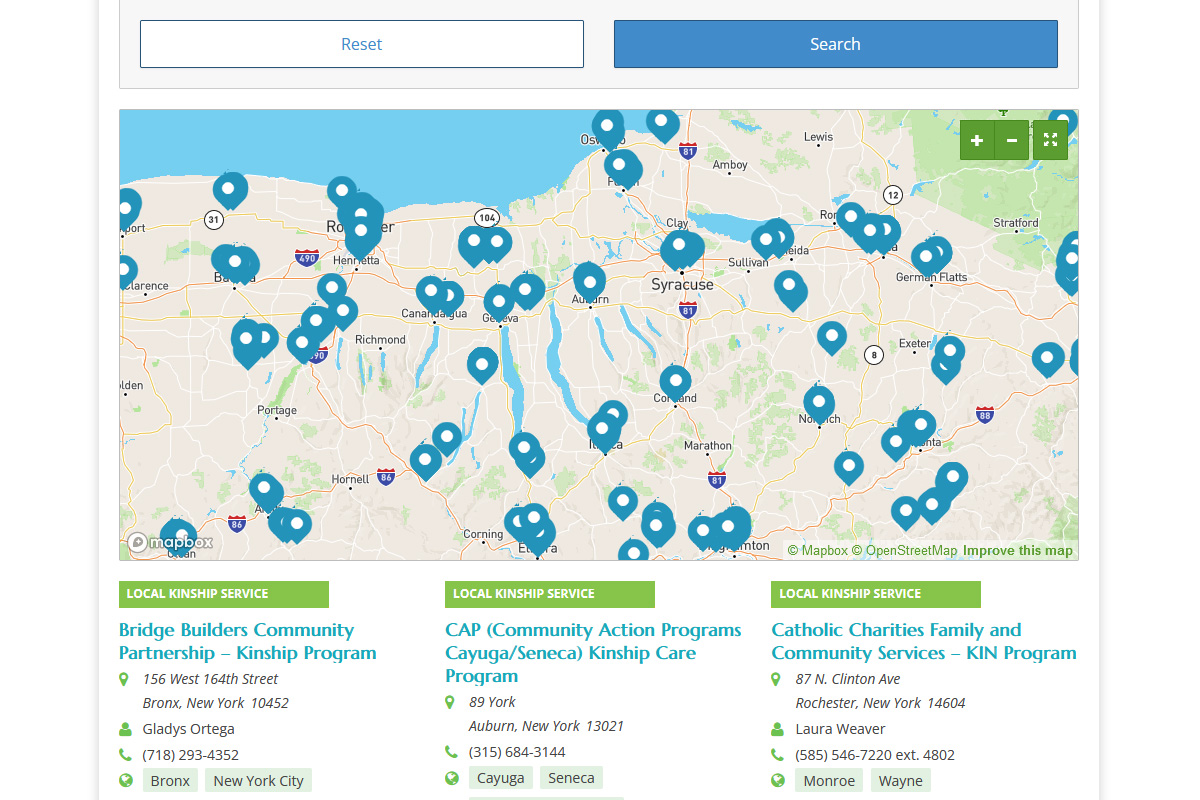The width and height of the screenshot is (1200, 800).
Task: Click address 156 West 164th Street
Action: coord(211,679)
